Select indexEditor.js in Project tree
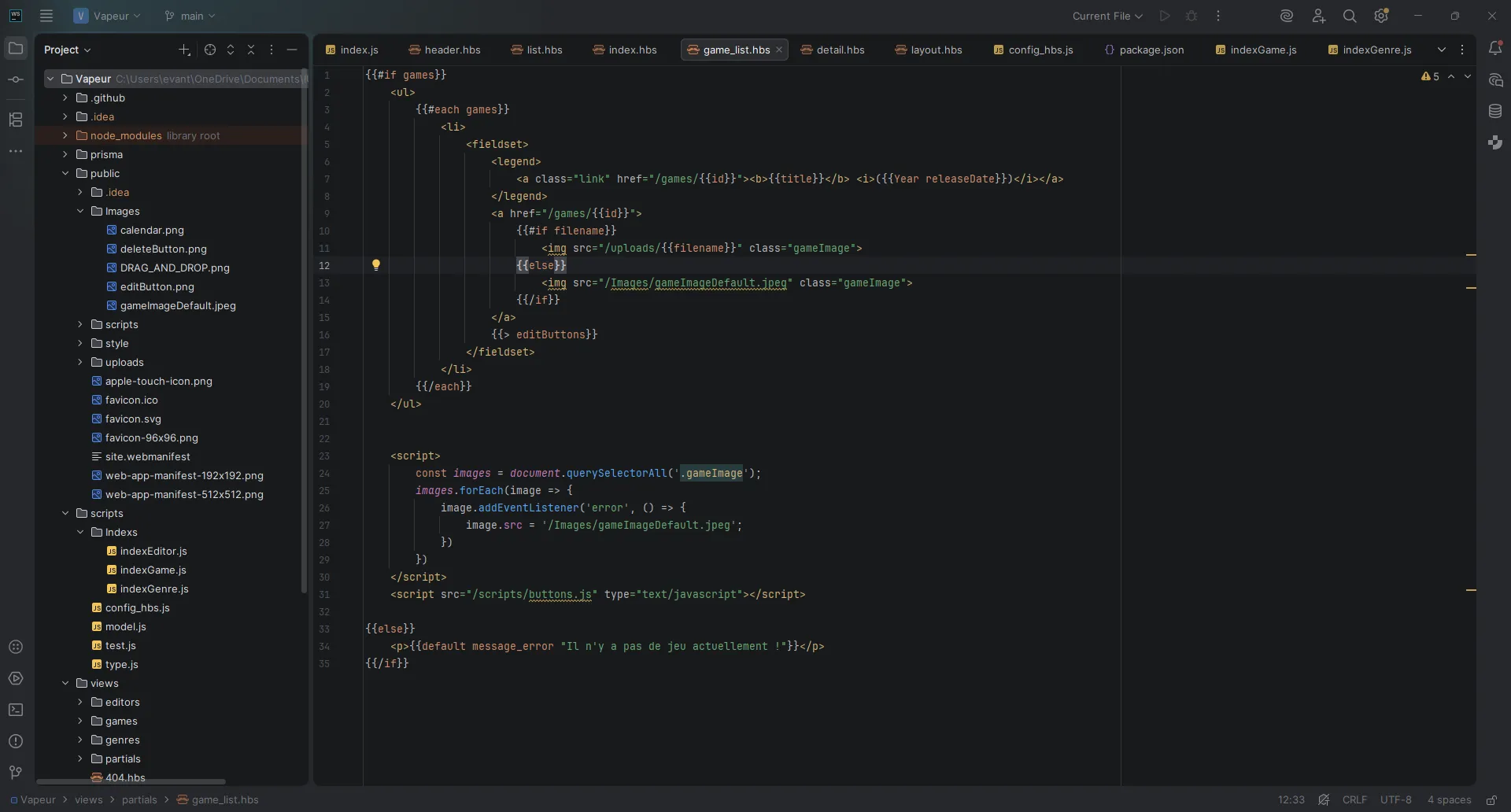Screen dimensions: 1511x812 (x=153, y=551)
